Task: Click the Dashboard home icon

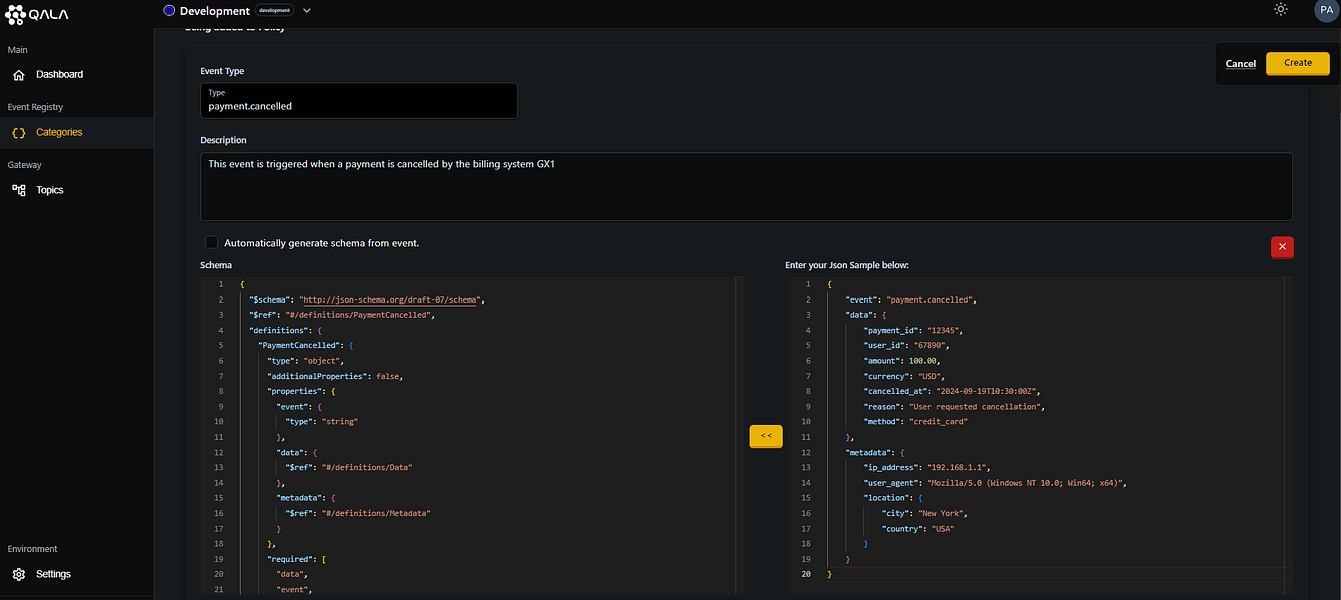Action: tap(19, 75)
